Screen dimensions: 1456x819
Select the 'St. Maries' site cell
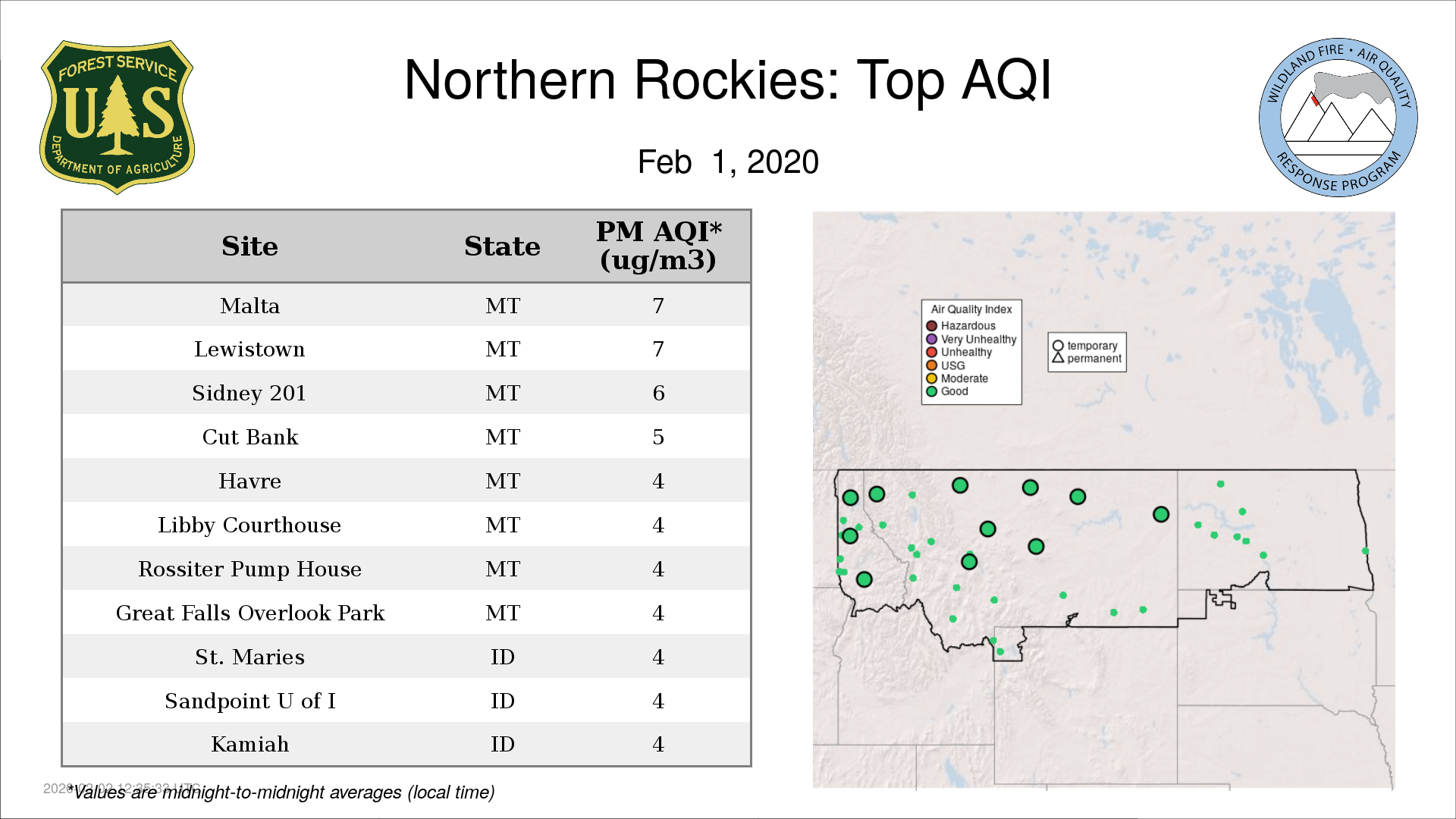tap(249, 657)
